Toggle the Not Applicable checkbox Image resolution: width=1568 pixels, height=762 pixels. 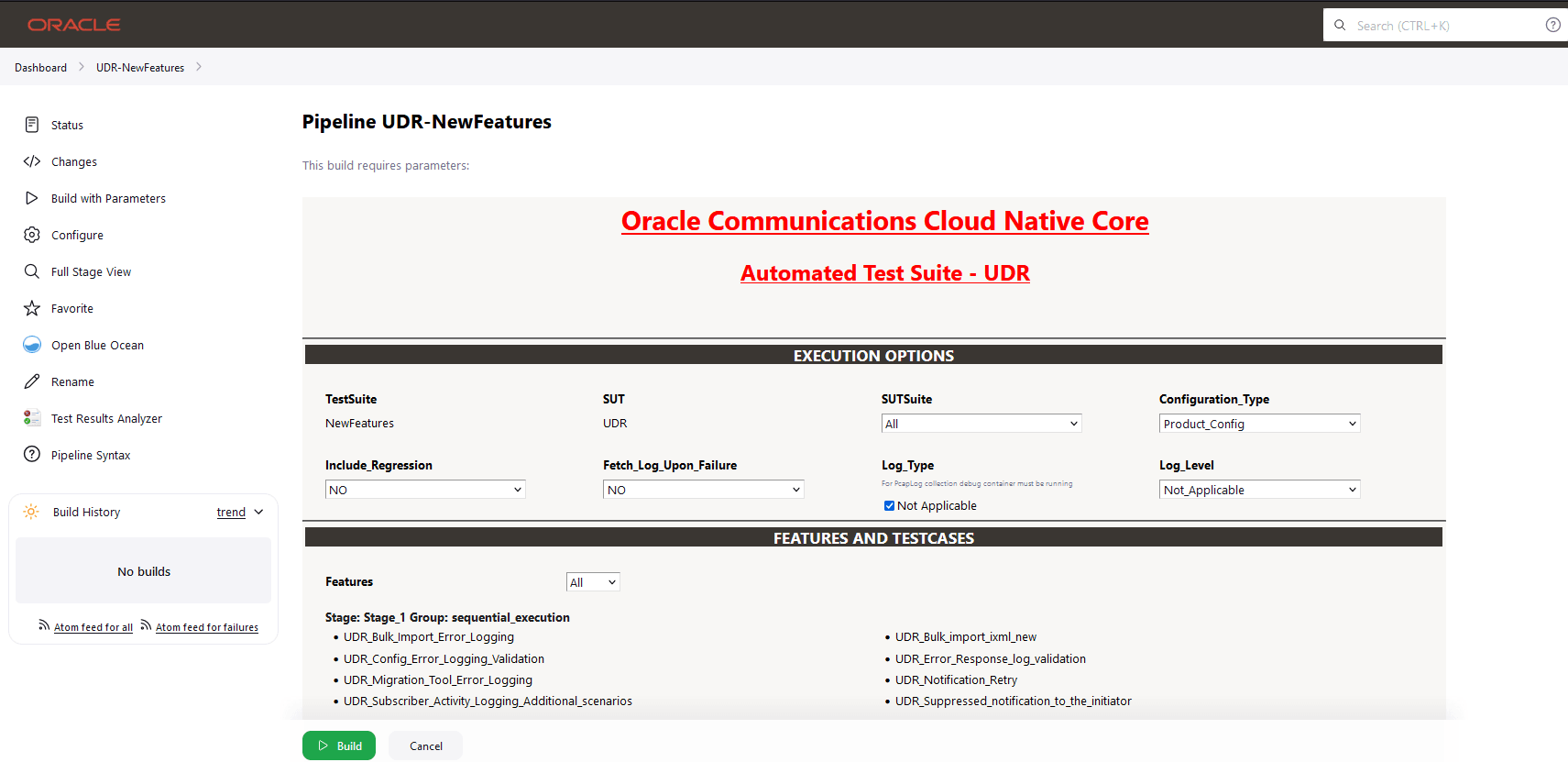[x=889, y=505]
